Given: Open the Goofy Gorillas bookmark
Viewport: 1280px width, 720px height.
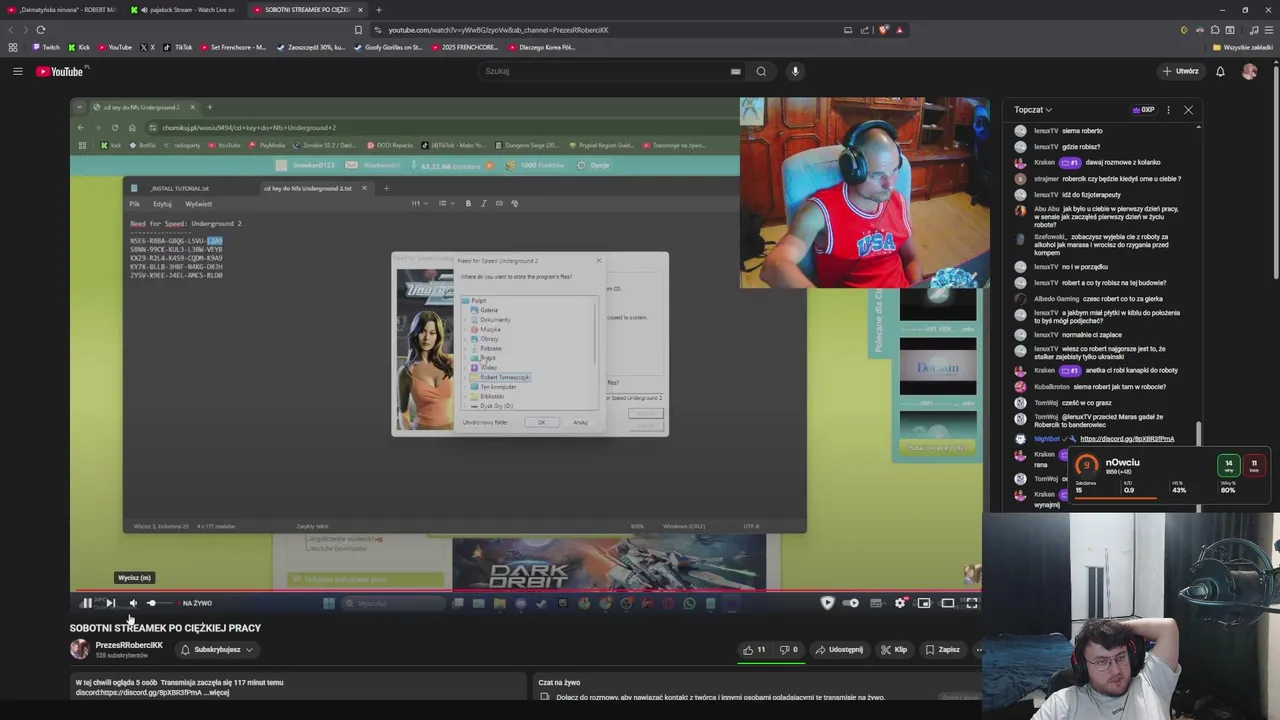Looking at the screenshot, I should [x=388, y=47].
